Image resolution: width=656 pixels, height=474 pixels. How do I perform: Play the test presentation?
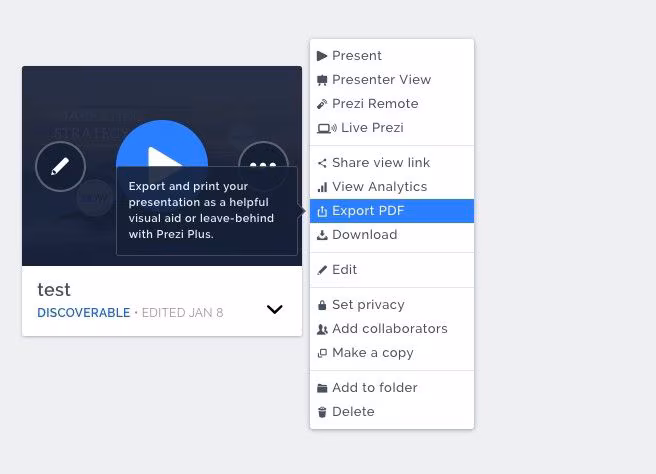161,150
